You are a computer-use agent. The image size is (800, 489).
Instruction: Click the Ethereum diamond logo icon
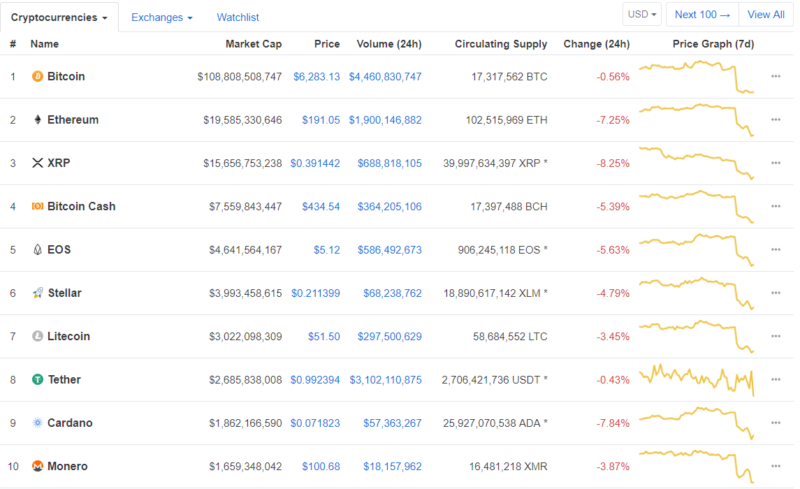click(37, 120)
